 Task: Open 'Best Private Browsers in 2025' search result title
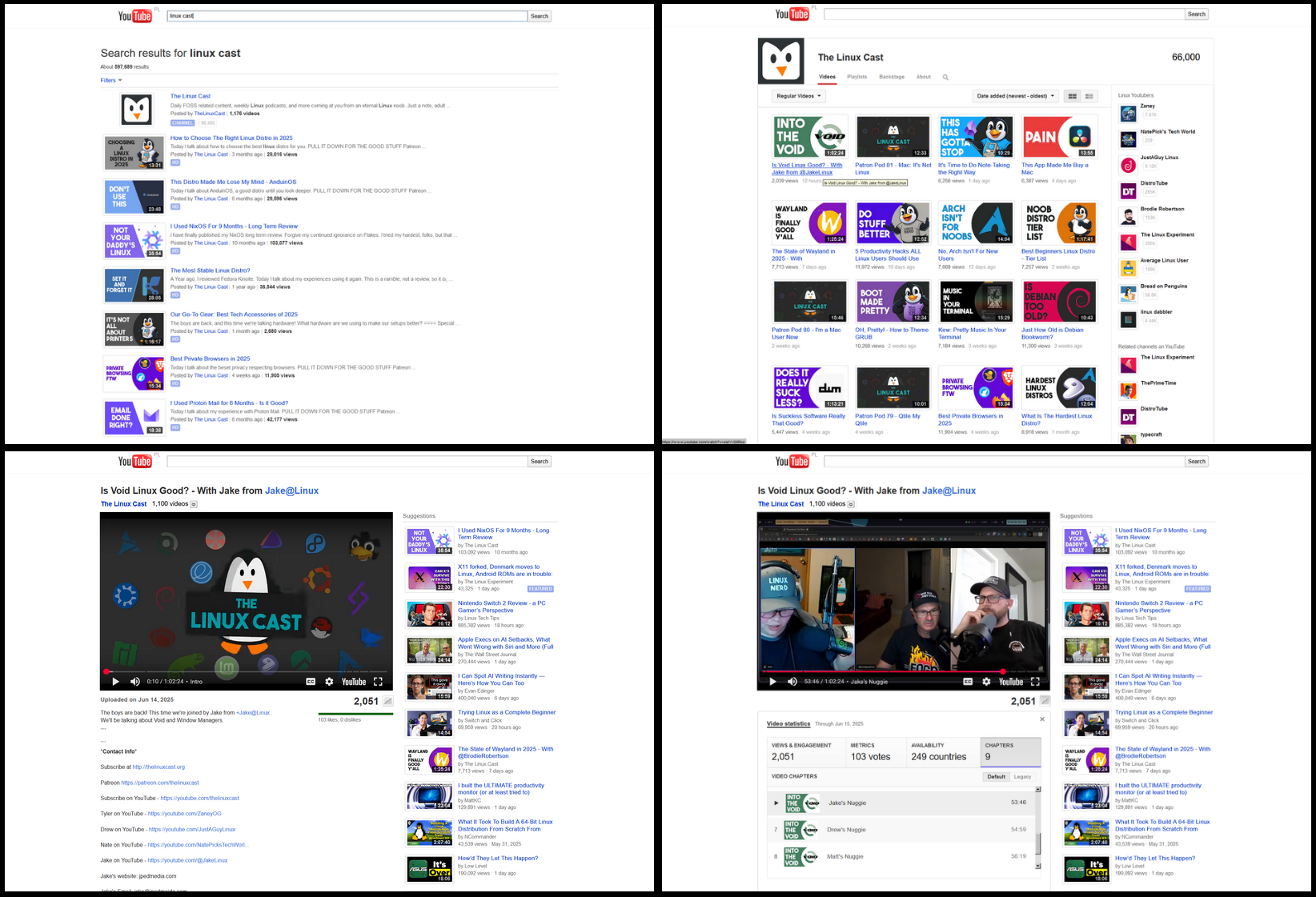(210, 359)
